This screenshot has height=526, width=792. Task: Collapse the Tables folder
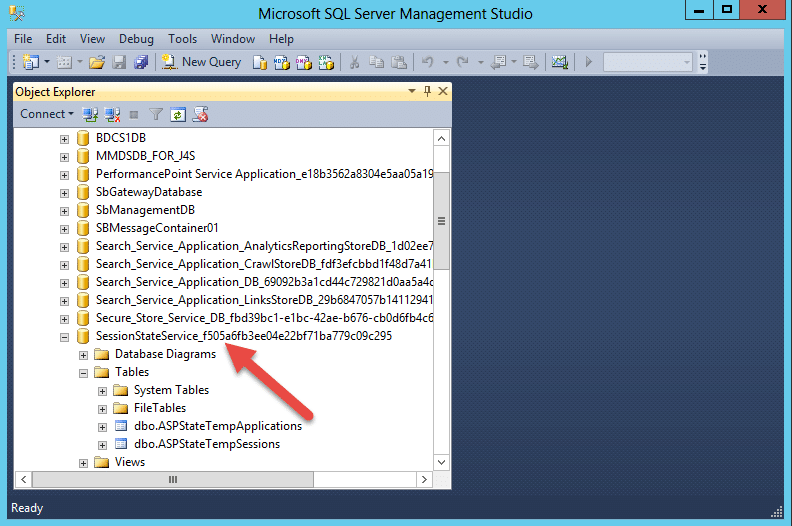coord(84,373)
